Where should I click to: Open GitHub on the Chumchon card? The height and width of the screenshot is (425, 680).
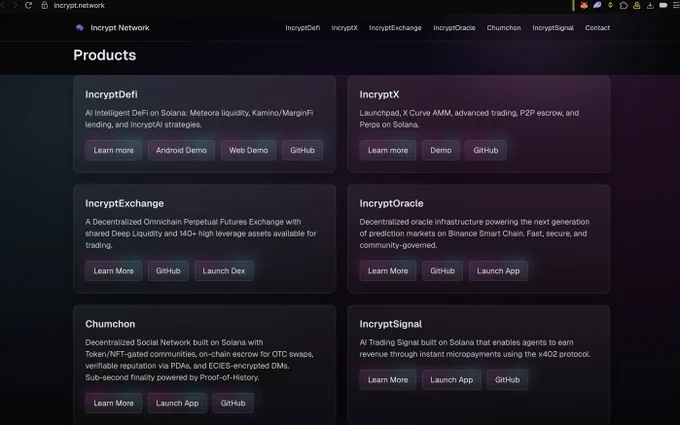(233, 403)
